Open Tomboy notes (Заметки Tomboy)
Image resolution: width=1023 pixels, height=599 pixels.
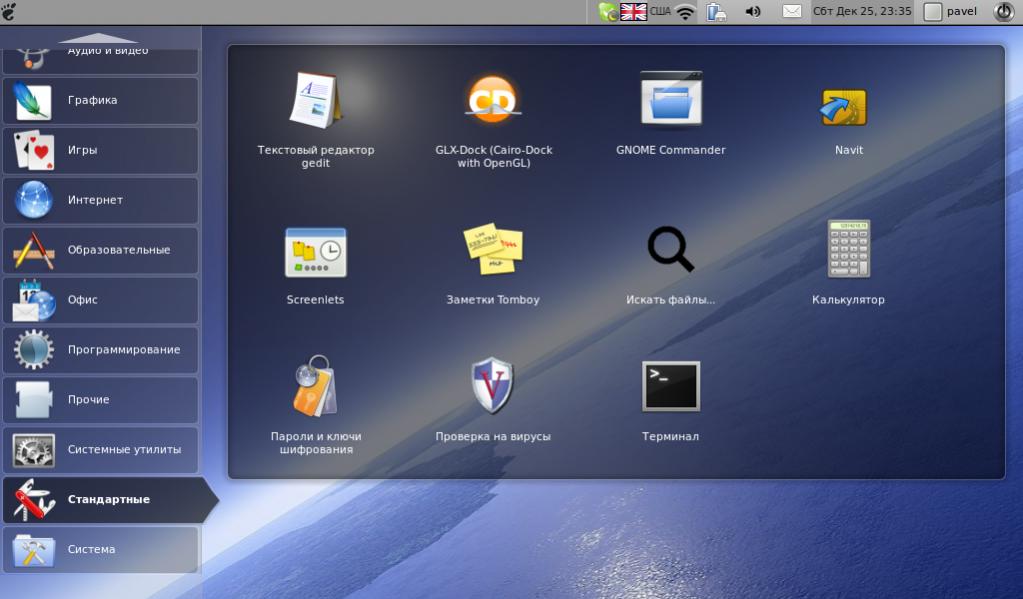coord(493,250)
